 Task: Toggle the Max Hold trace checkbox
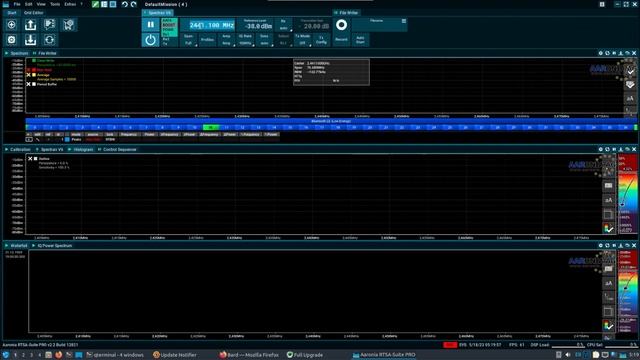click(x=34, y=70)
